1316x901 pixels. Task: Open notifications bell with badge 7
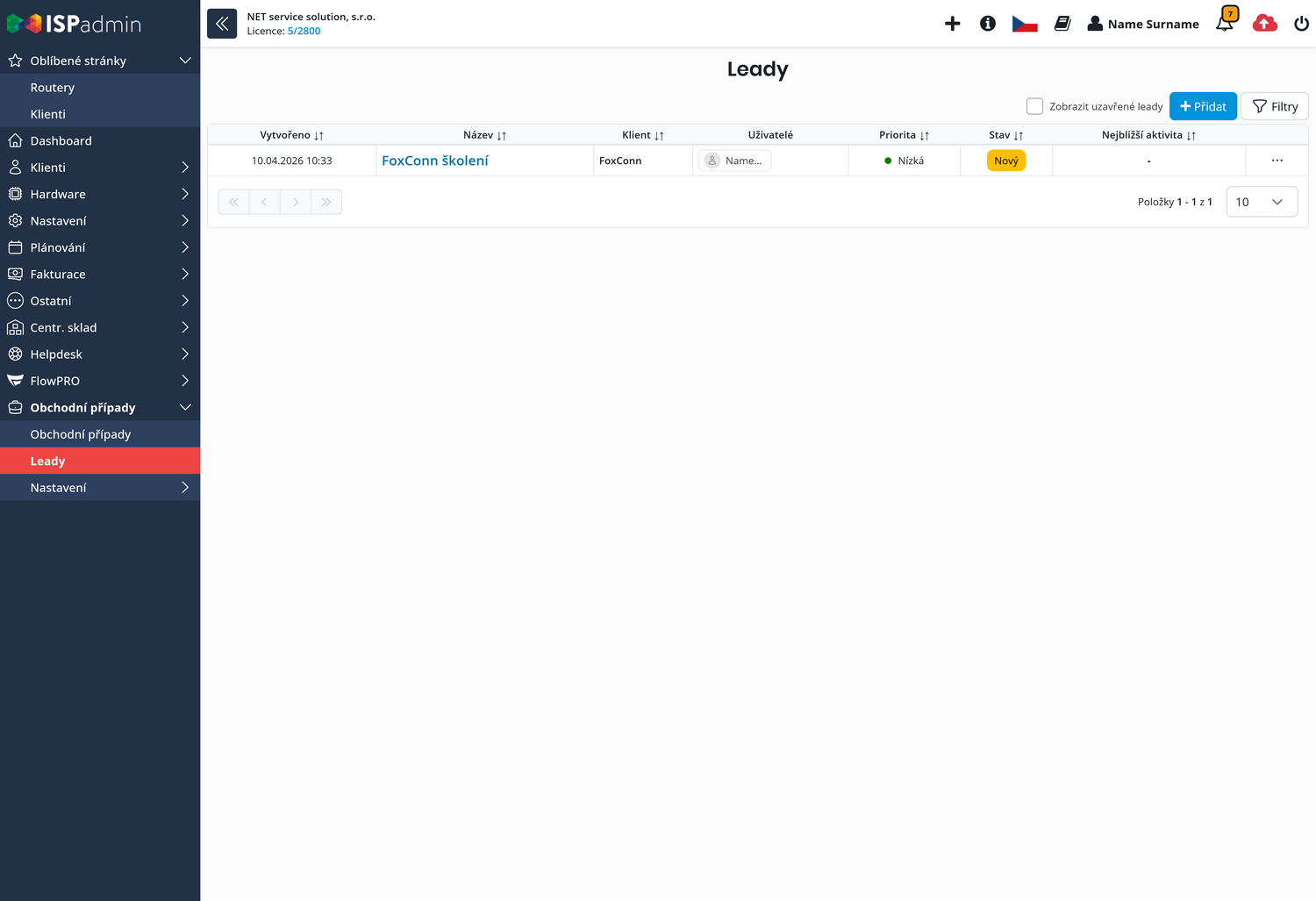click(x=1225, y=22)
